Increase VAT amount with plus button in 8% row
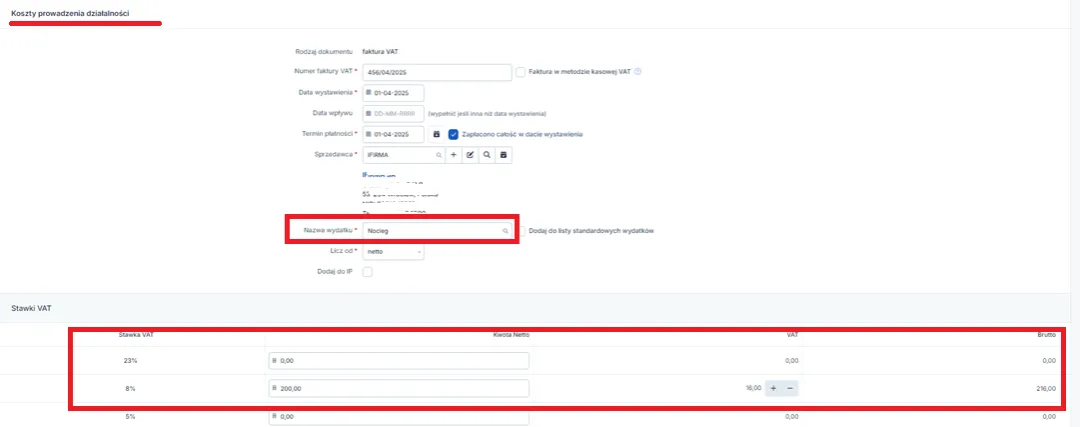1080x427 pixels. (773, 388)
